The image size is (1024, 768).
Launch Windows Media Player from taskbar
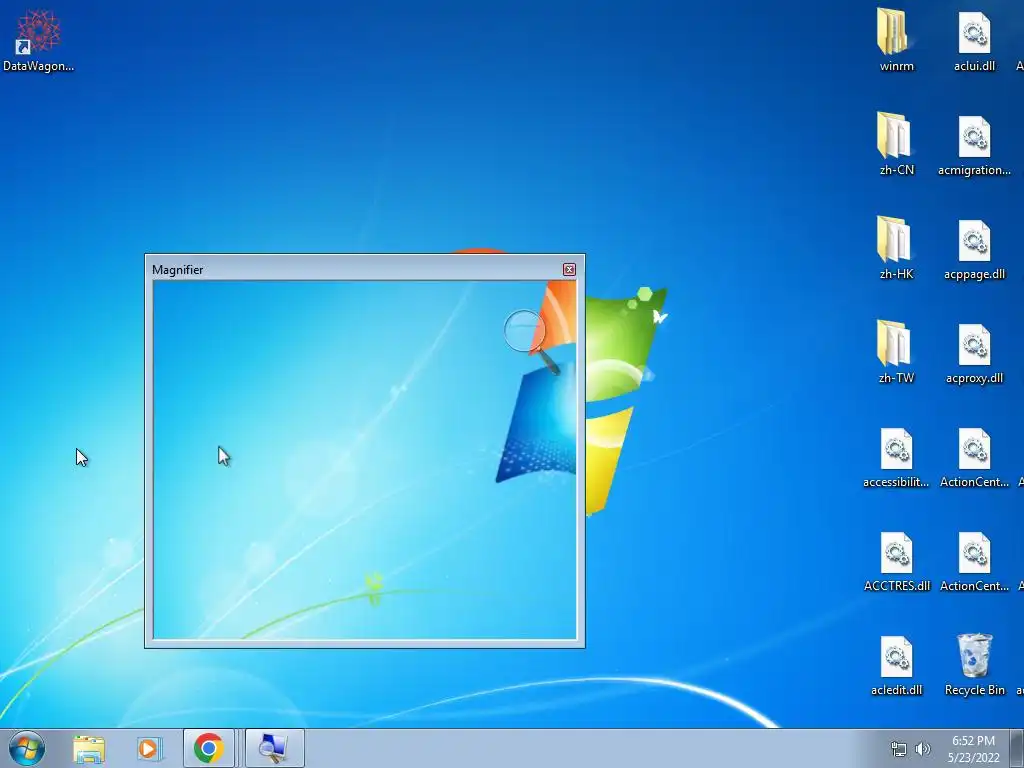pyautogui.click(x=149, y=748)
